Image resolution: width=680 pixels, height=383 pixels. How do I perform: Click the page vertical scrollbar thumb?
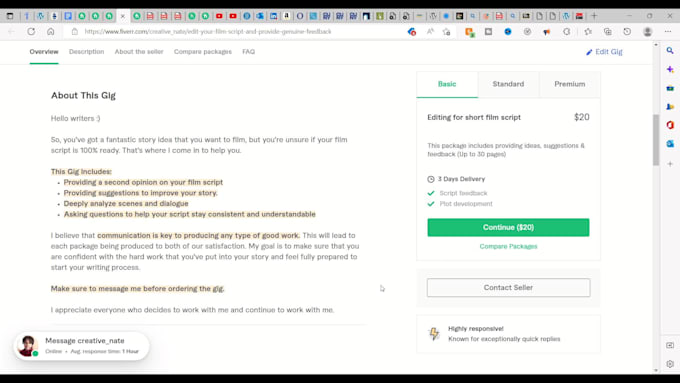click(656, 140)
